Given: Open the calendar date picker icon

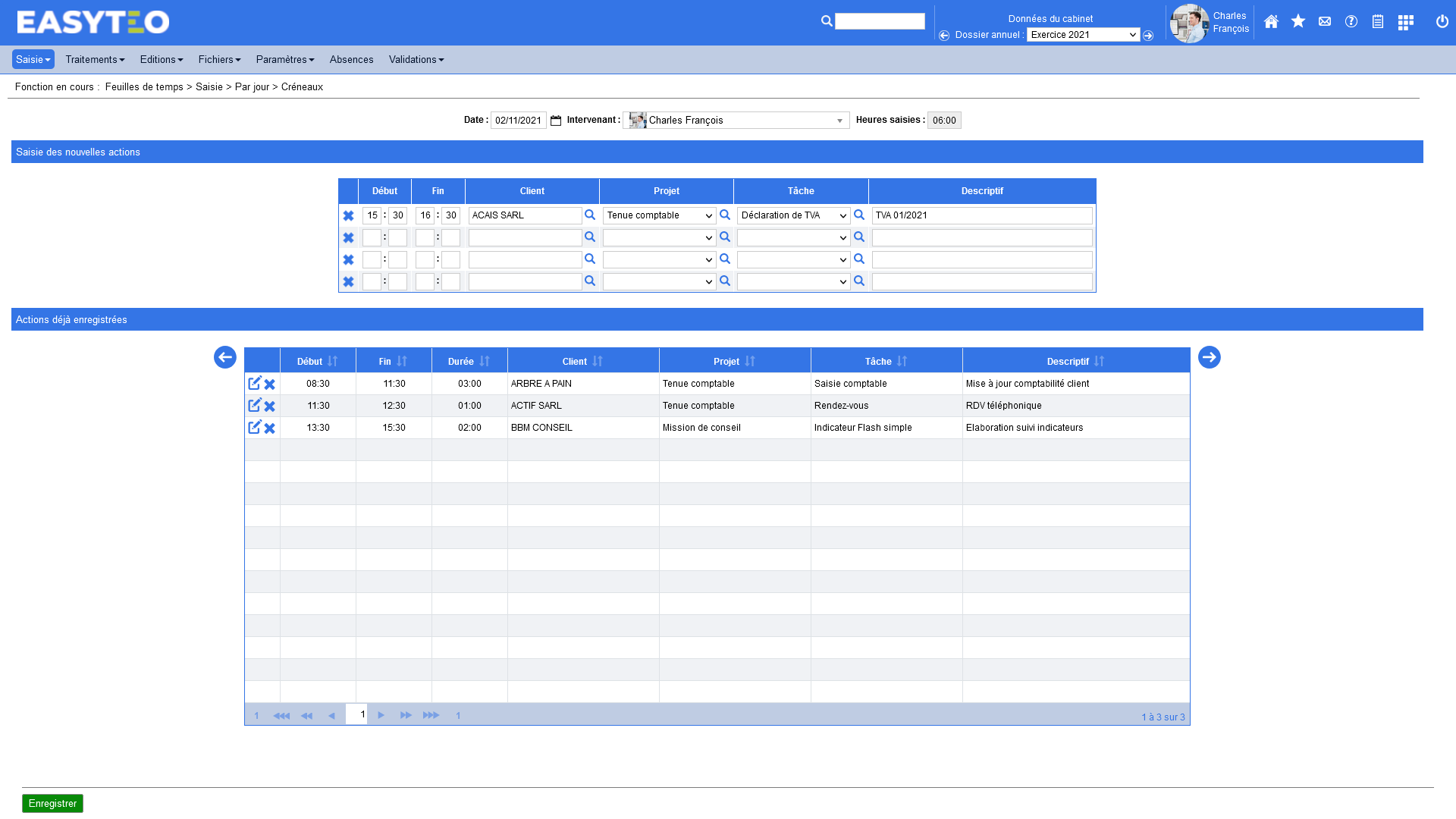Looking at the screenshot, I should tap(556, 121).
